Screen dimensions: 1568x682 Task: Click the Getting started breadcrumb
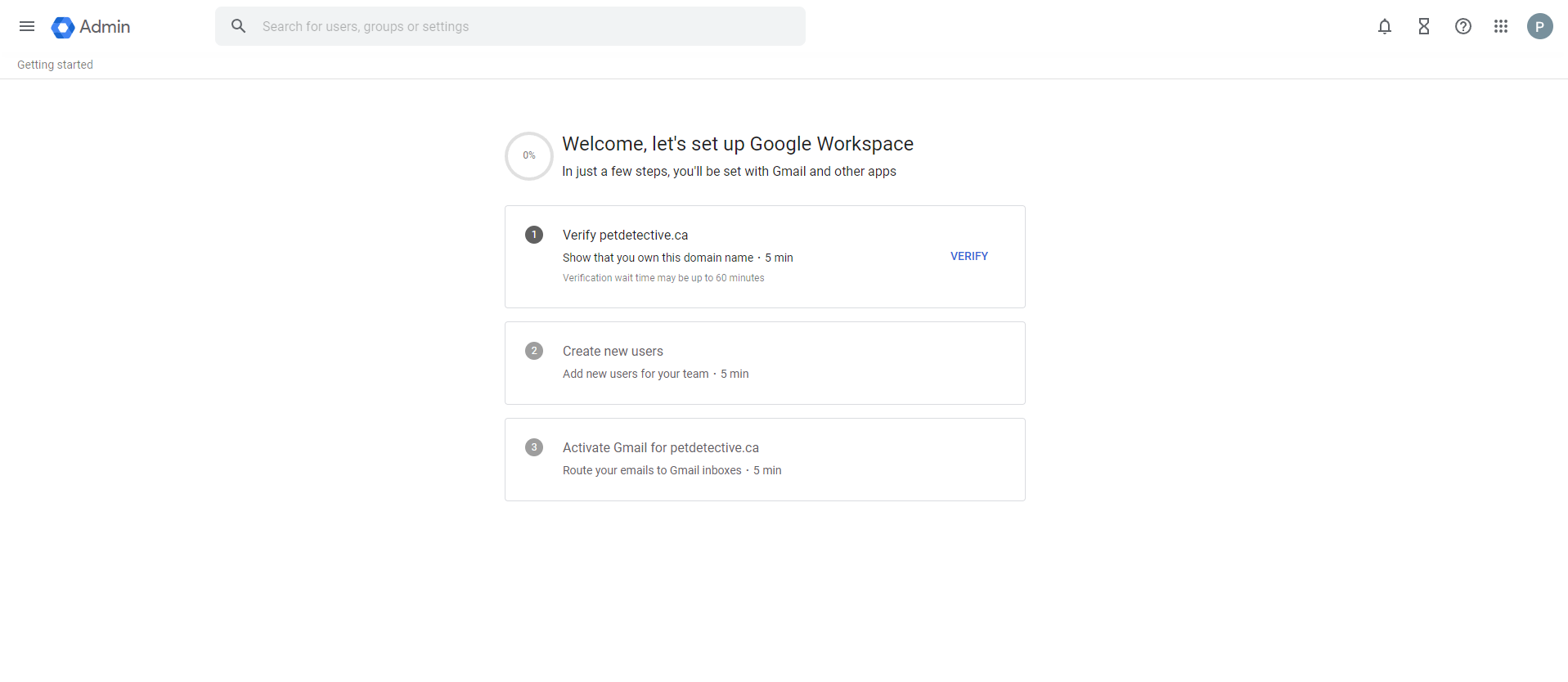(55, 65)
